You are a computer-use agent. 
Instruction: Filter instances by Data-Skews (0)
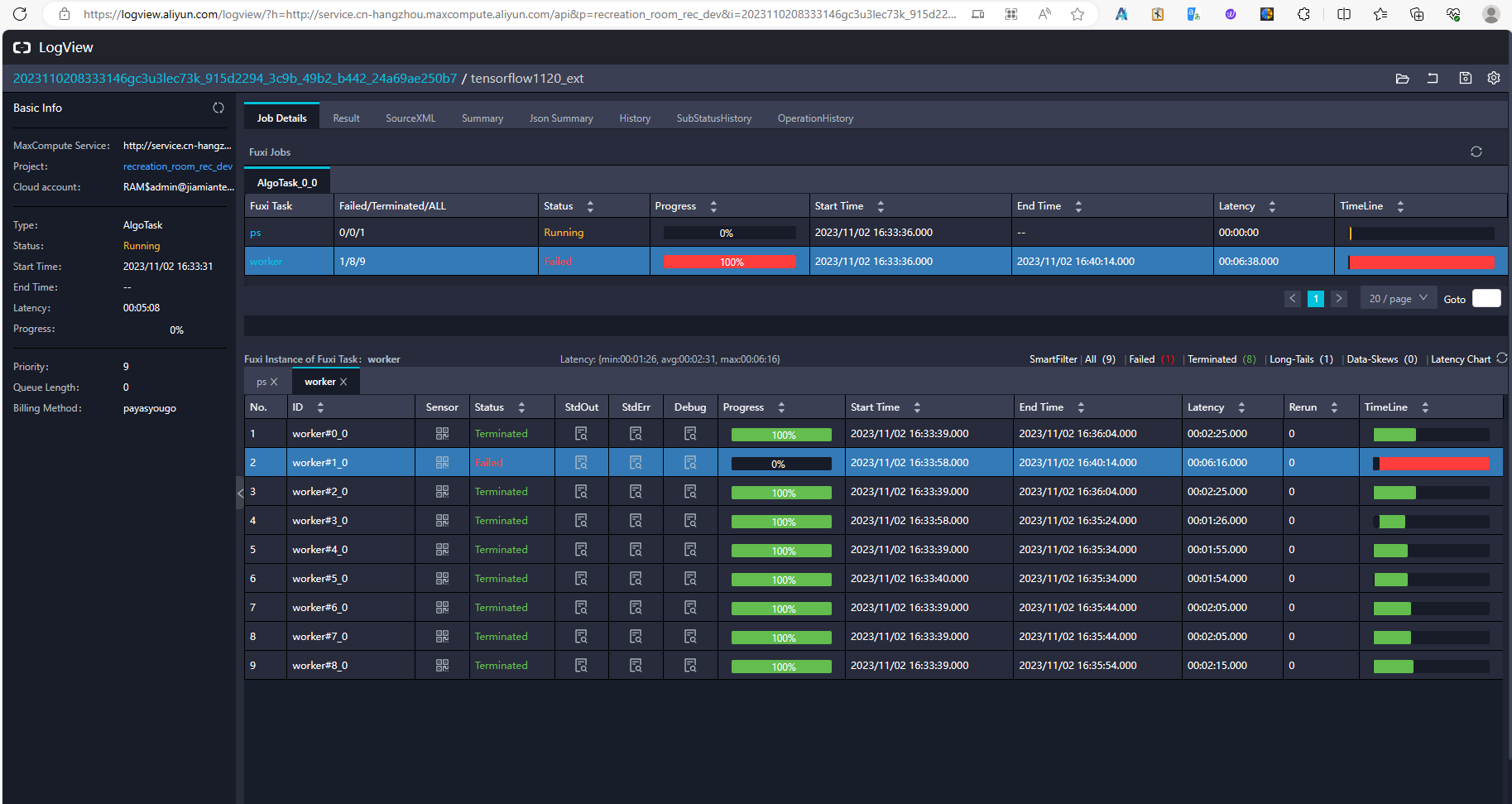point(1381,359)
